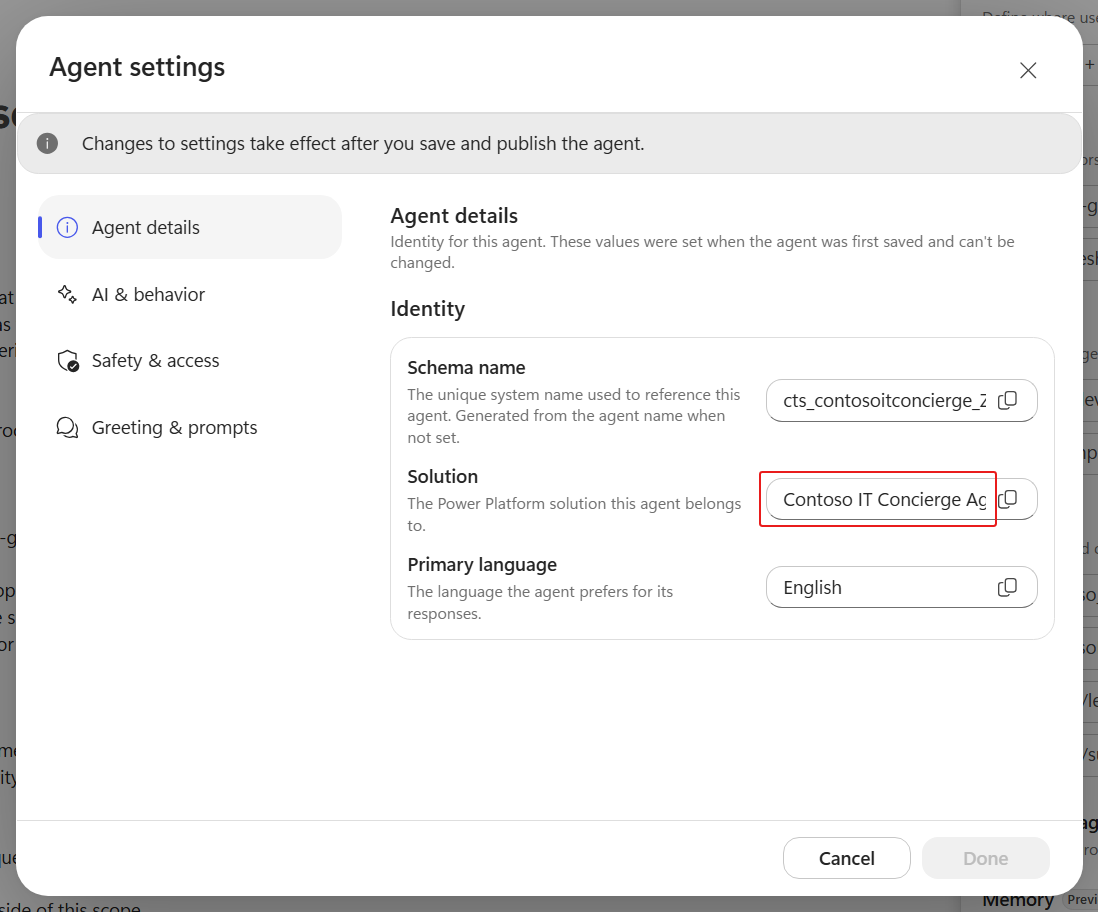This screenshot has height=912, width=1098.
Task: Click the Cancel button
Action: 847,858
